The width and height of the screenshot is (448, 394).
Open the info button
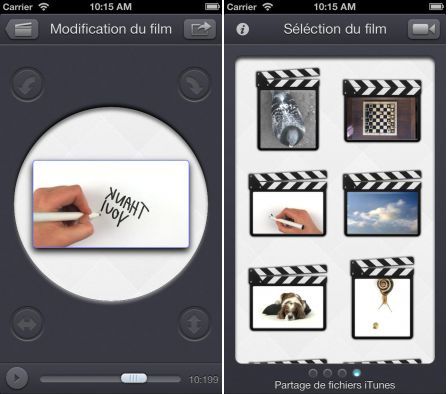(x=242, y=29)
